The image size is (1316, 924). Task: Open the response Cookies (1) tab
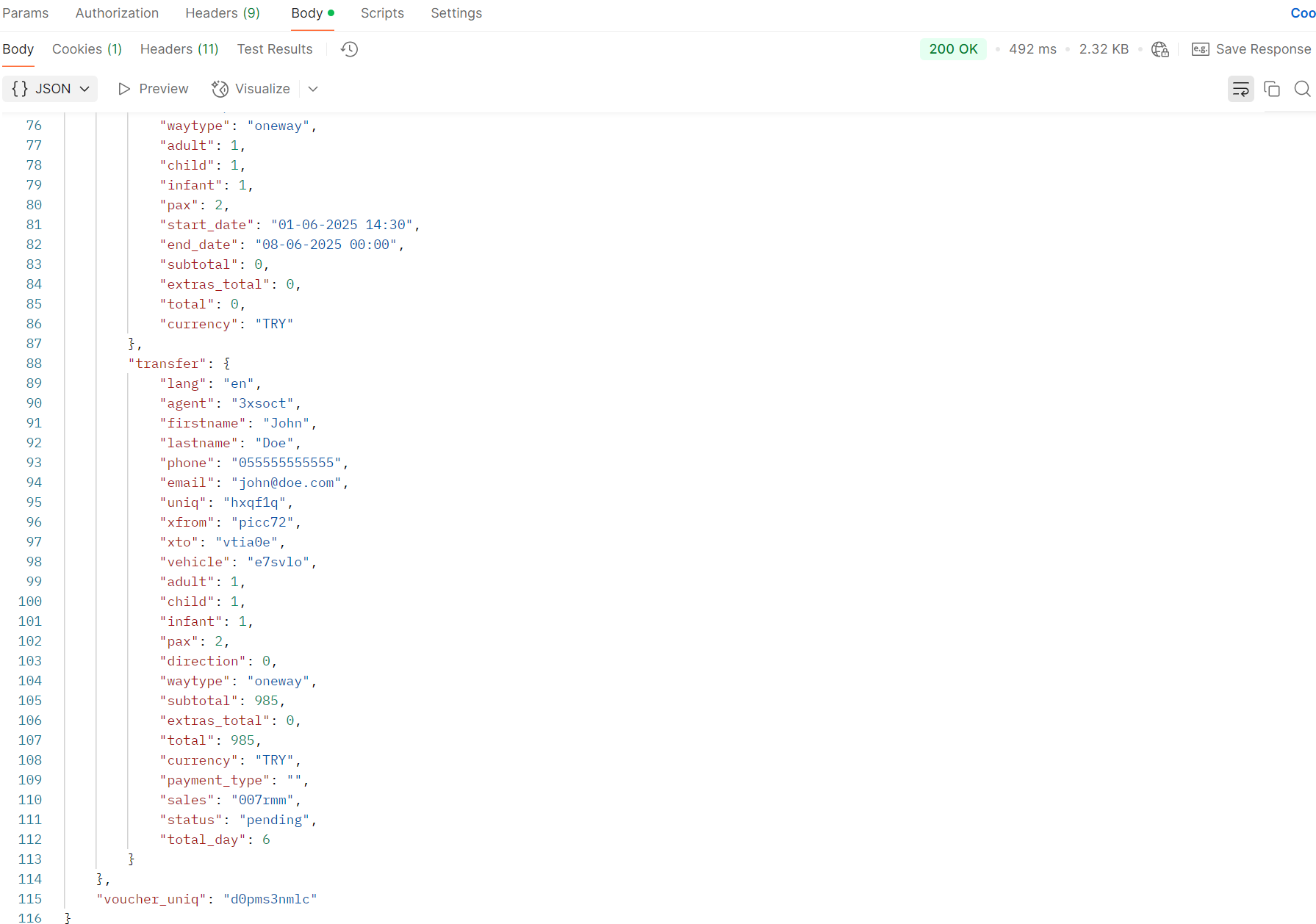click(87, 49)
